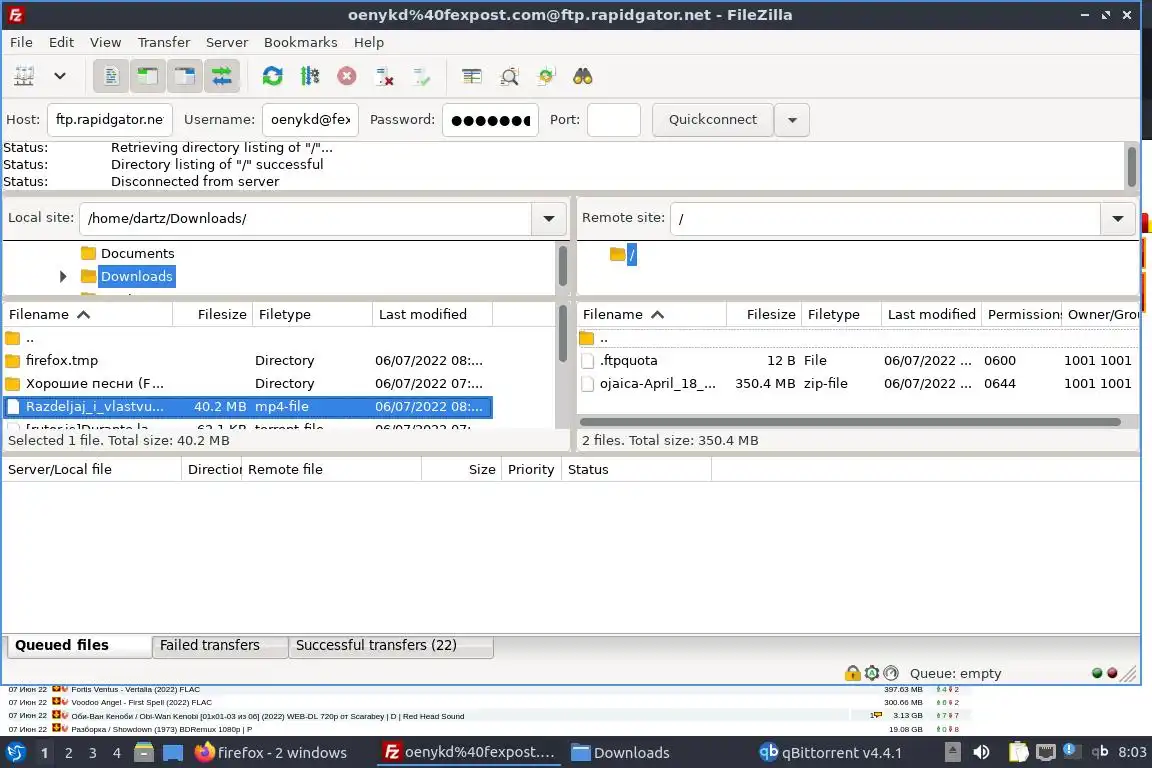Select firefox.tmp folder in local list
The height and width of the screenshot is (768, 1152).
click(x=248, y=361)
